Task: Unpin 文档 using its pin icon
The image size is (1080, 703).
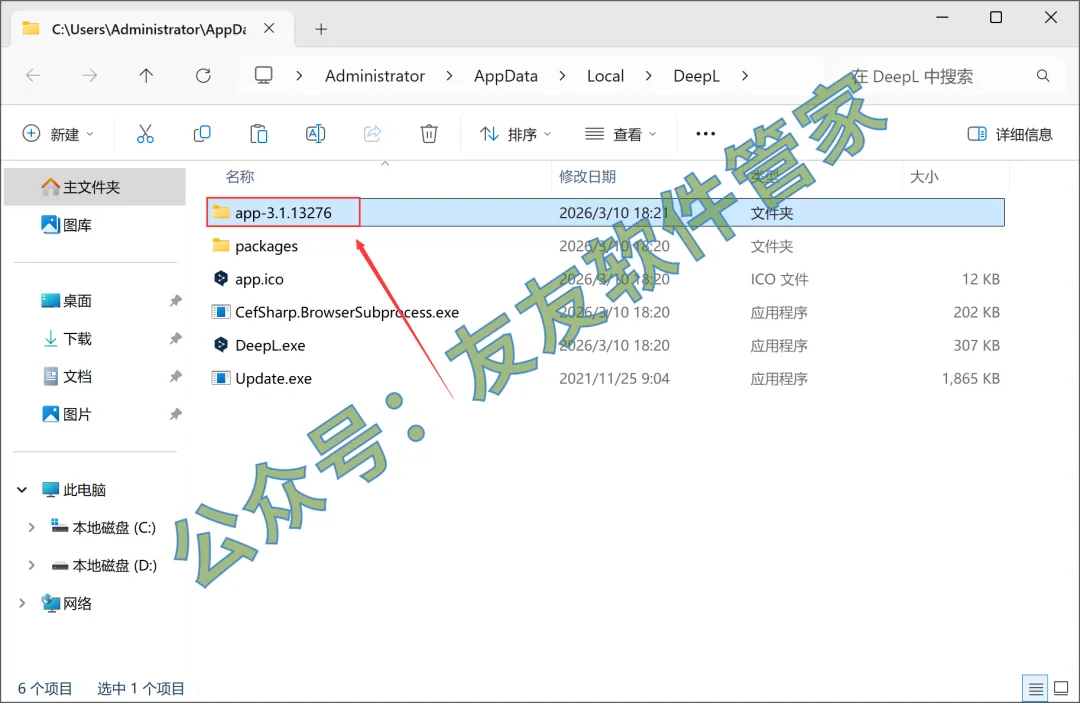Action: (x=176, y=377)
